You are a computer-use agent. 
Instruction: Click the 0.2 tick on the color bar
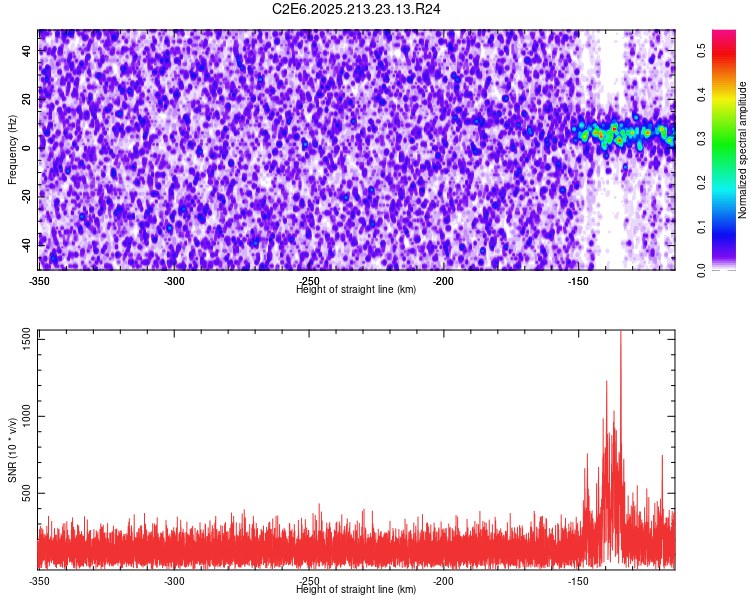(702, 183)
